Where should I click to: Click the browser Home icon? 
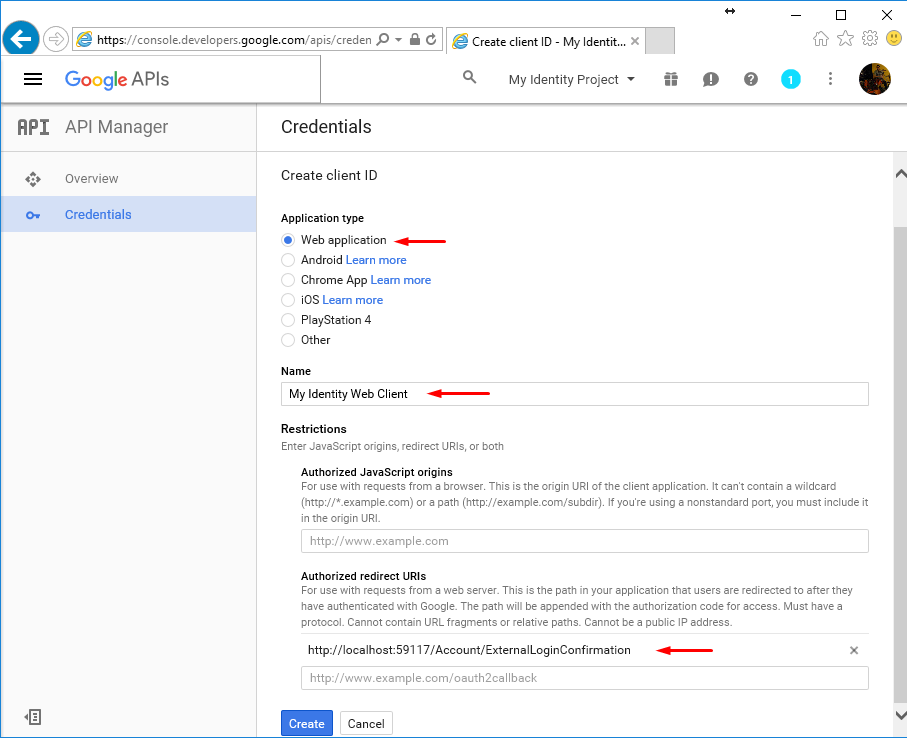pyautogui.click(x=820, y=39)
